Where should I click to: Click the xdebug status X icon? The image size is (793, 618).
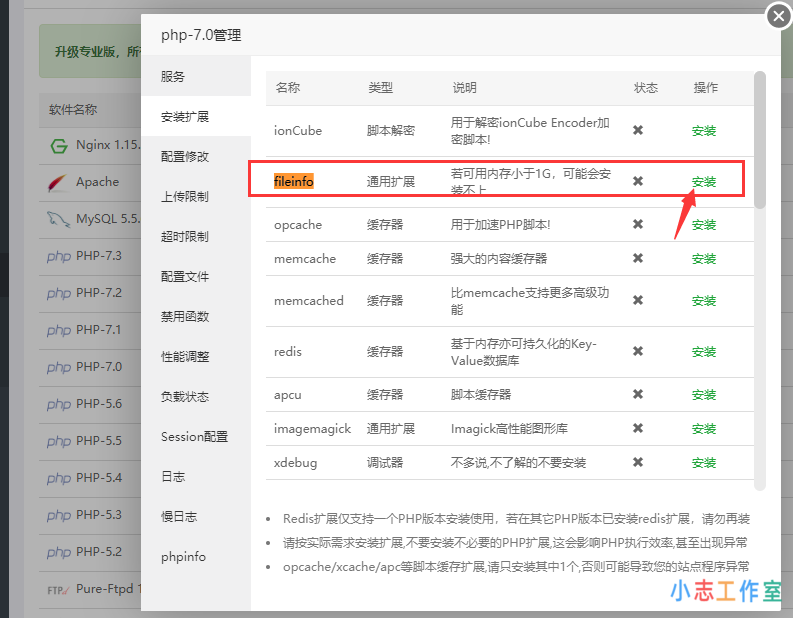(x=638, y=462)
